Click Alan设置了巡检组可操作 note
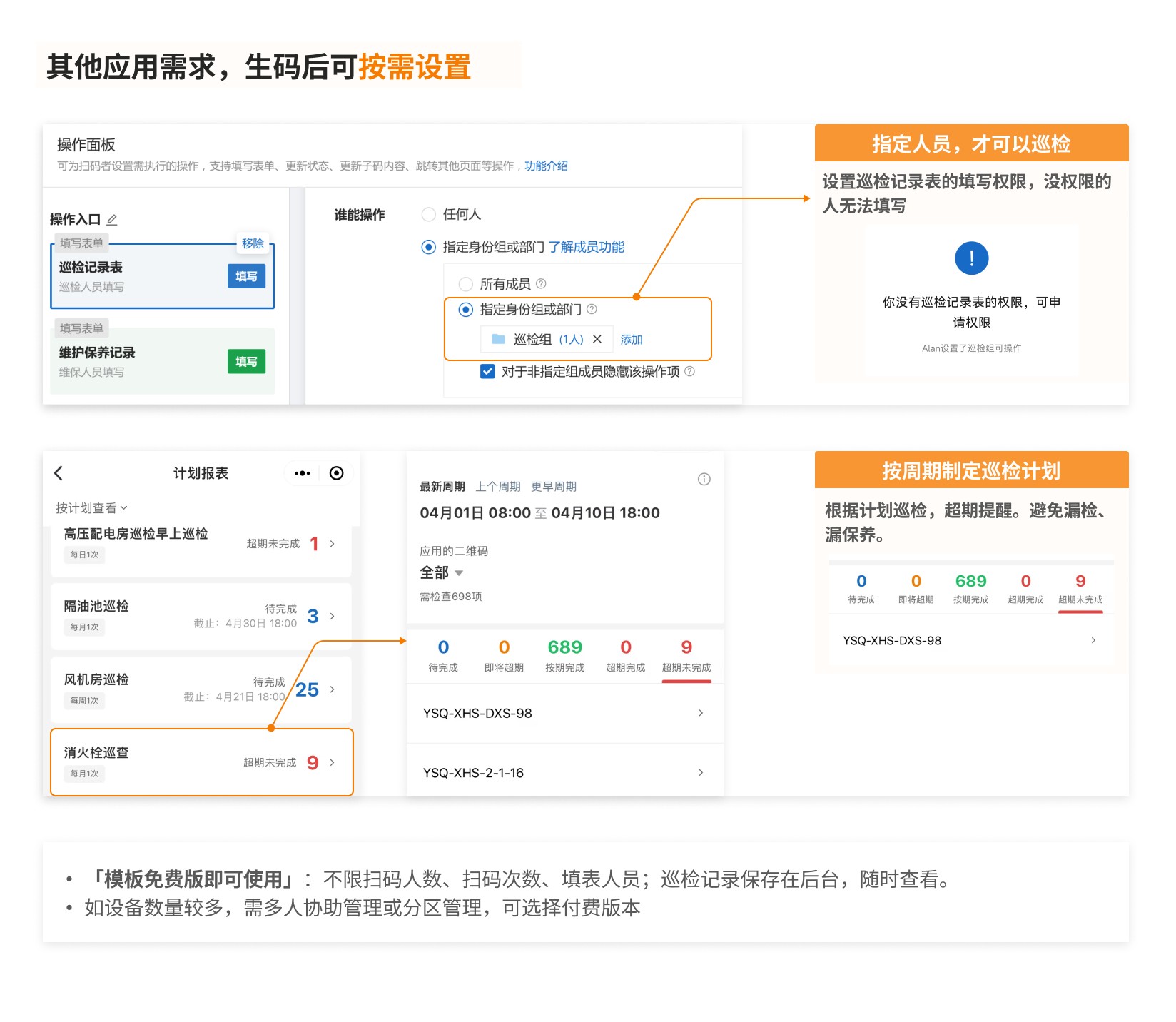1176x1022 pixels. coord(971,348)
